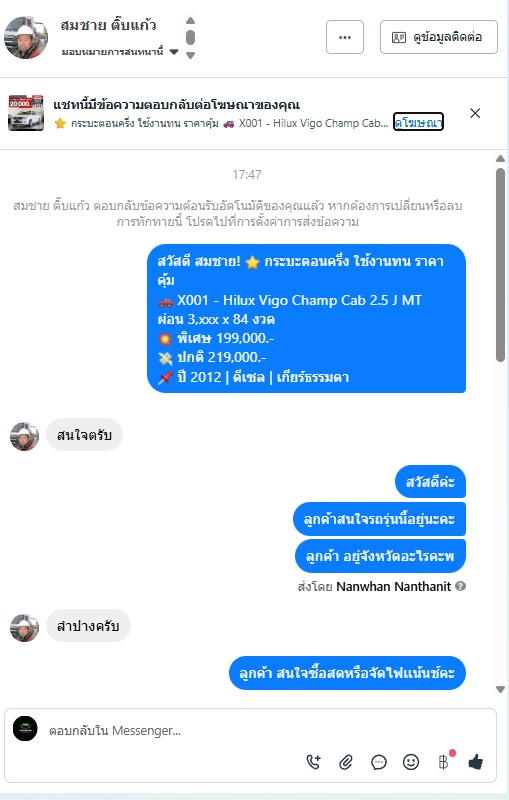509x800 pixels.
Task: Click the ดูข้อมูลติดต่อ button
Action: pos(439,37)
